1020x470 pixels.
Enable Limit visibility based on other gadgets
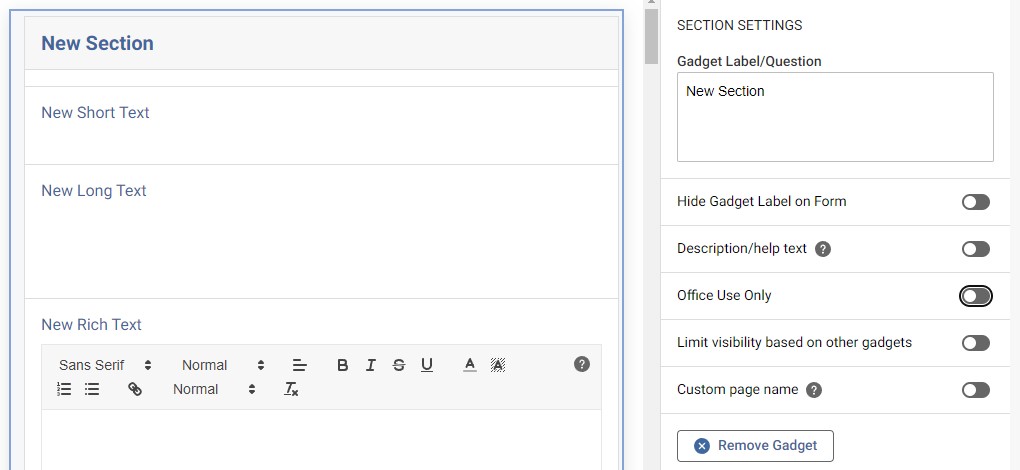point(975,343)
